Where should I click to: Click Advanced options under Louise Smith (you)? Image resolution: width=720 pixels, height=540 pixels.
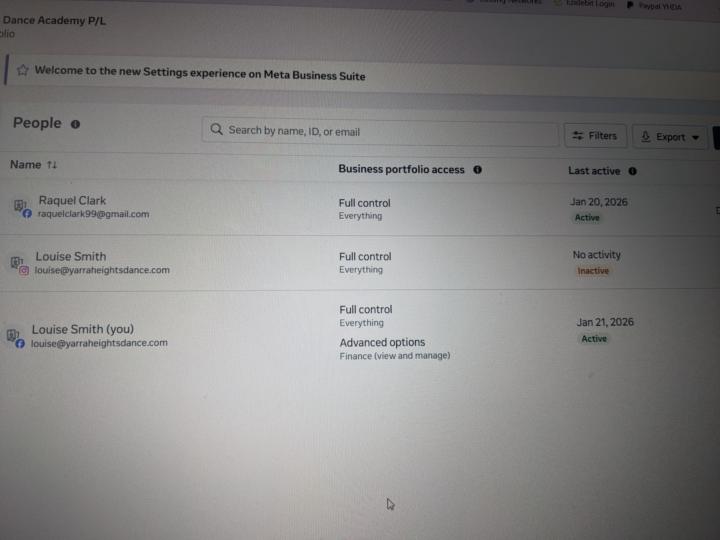pos(382,343)
